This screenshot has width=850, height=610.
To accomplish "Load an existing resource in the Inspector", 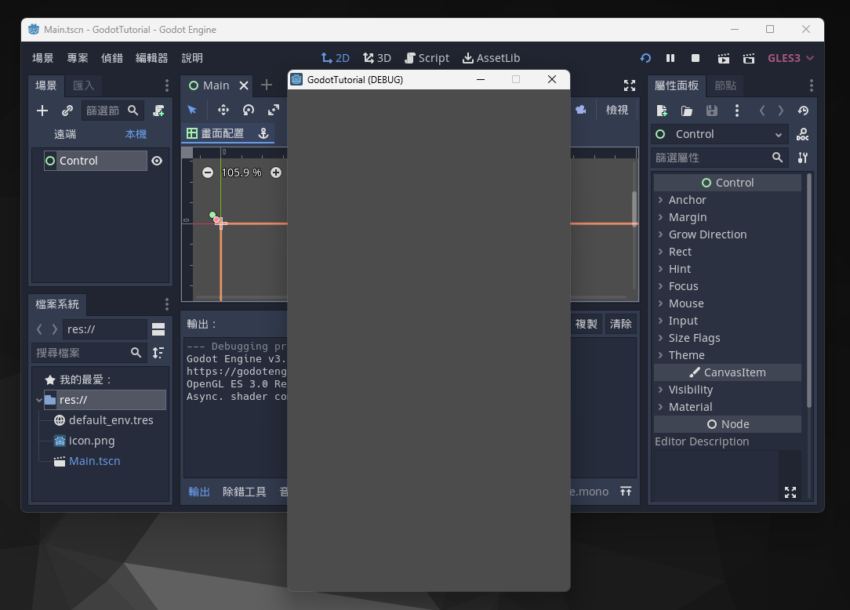I will coord(687,111).
